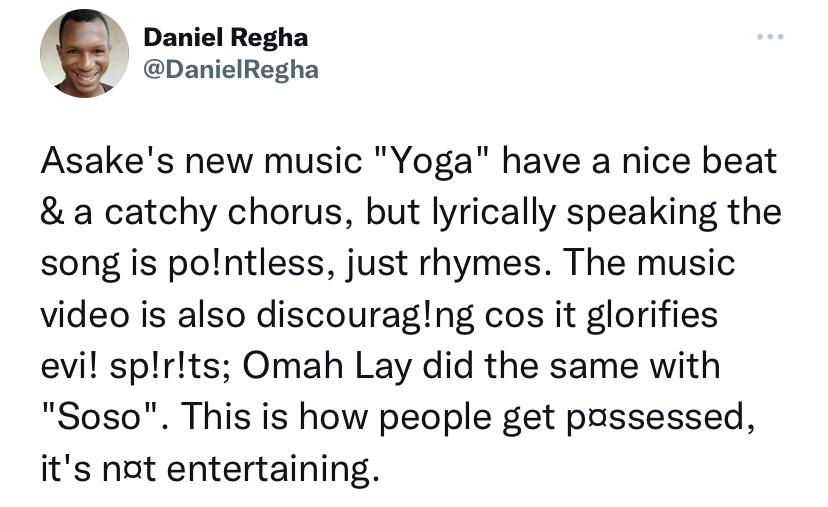This screenshot has width=828, height=507.
Task: Click the @DanielRegha handle
Action: (231, 70)
